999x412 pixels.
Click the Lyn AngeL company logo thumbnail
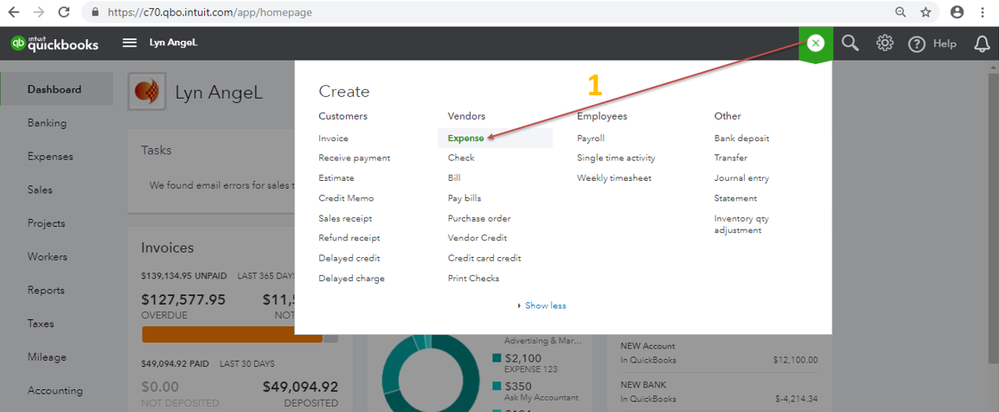coord(147,92)
